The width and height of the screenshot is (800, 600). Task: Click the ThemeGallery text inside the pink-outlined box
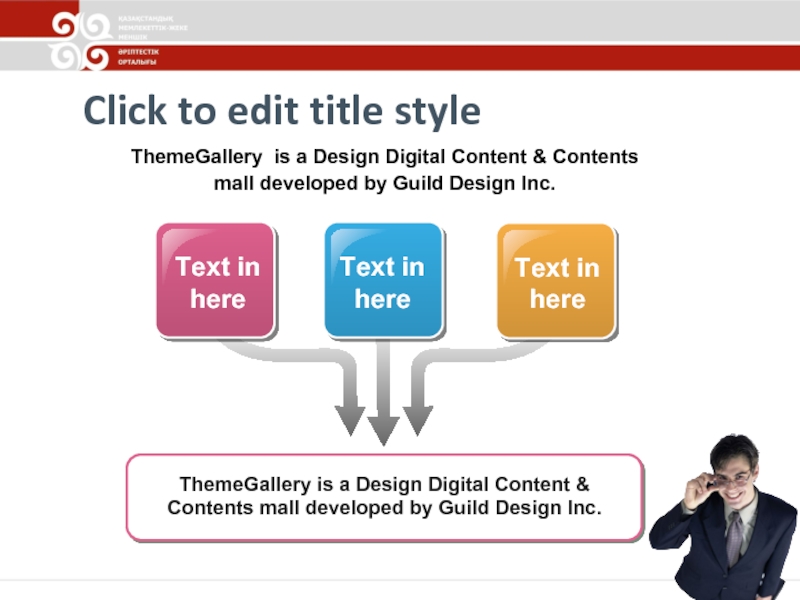[385, 496]
